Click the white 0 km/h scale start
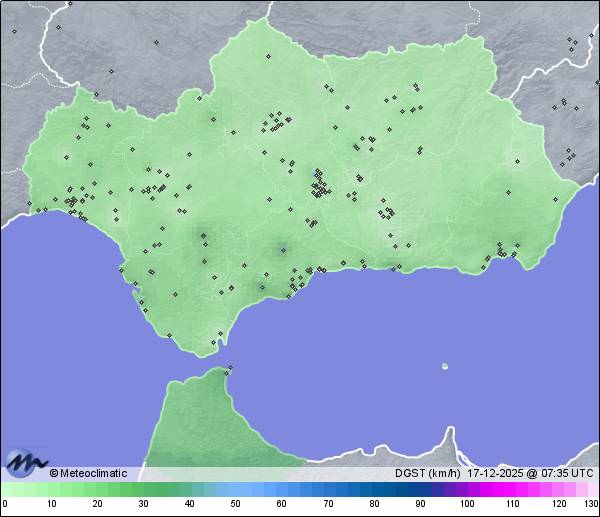 coord(5,489)
